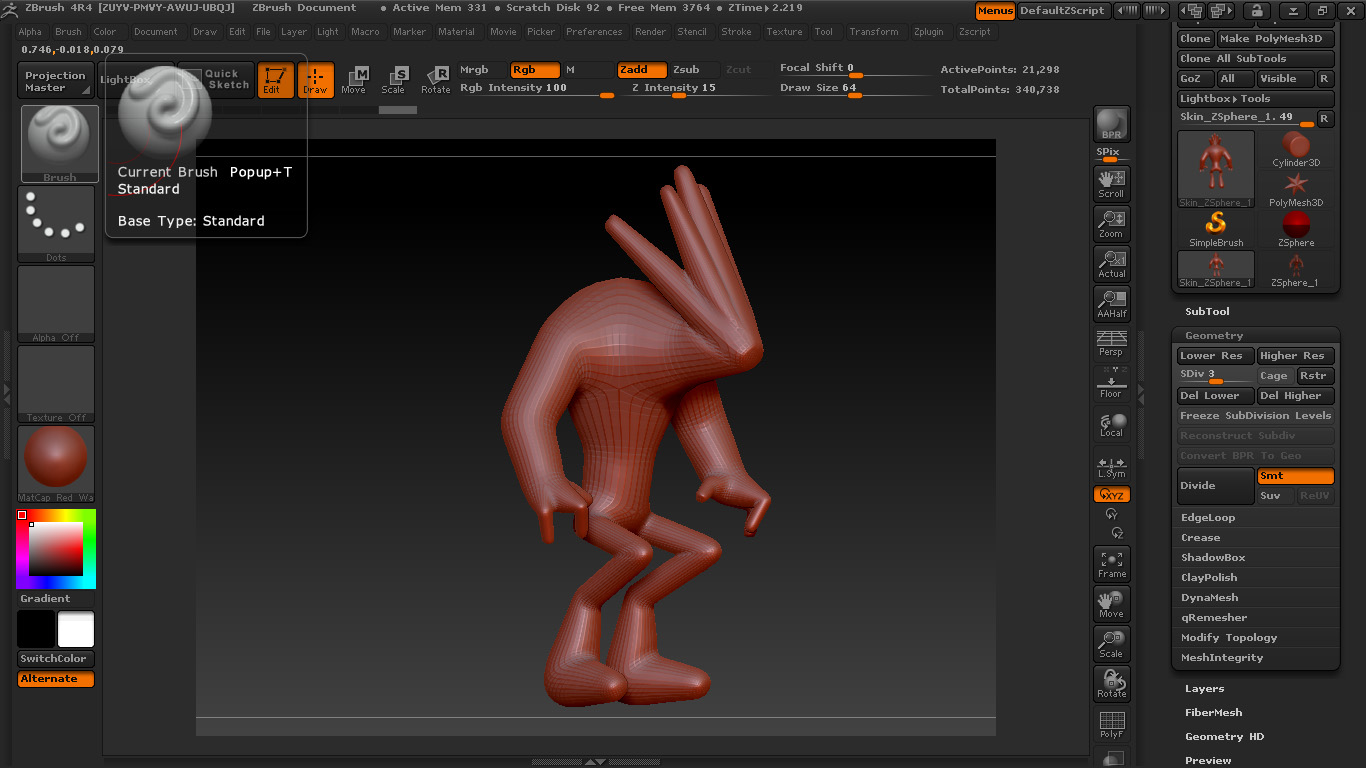1366x768 pixels.
Task: Expand the ClayPolish subsection
Action: 1209,578
